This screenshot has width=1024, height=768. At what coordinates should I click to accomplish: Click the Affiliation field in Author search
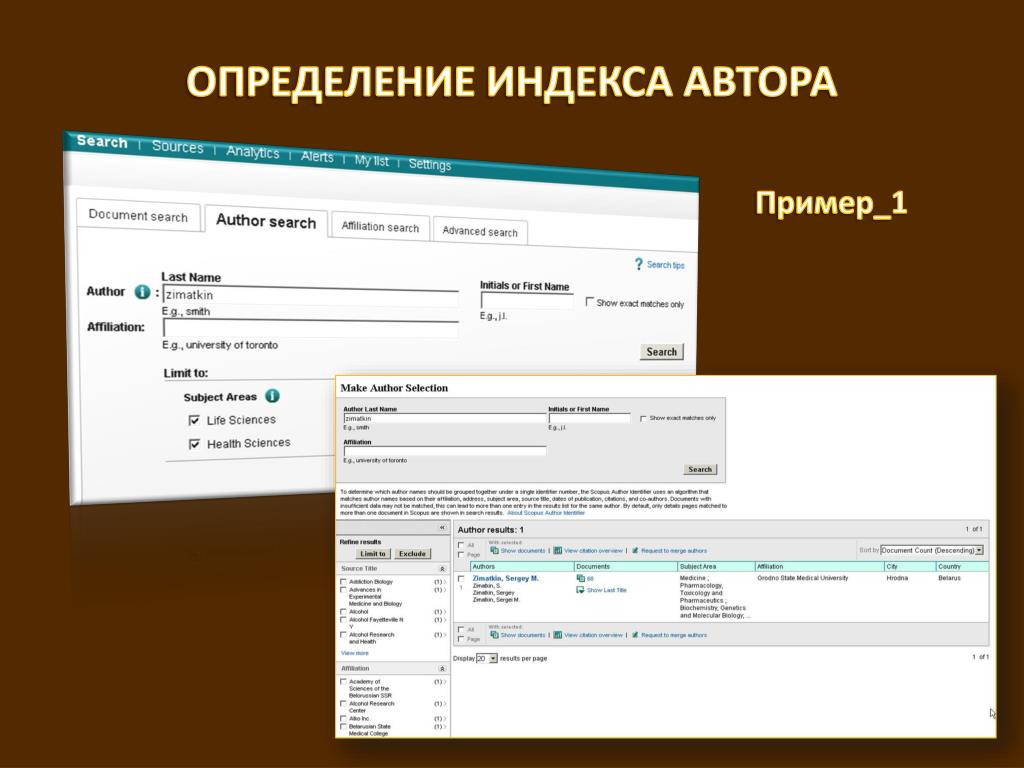point(310,328)
